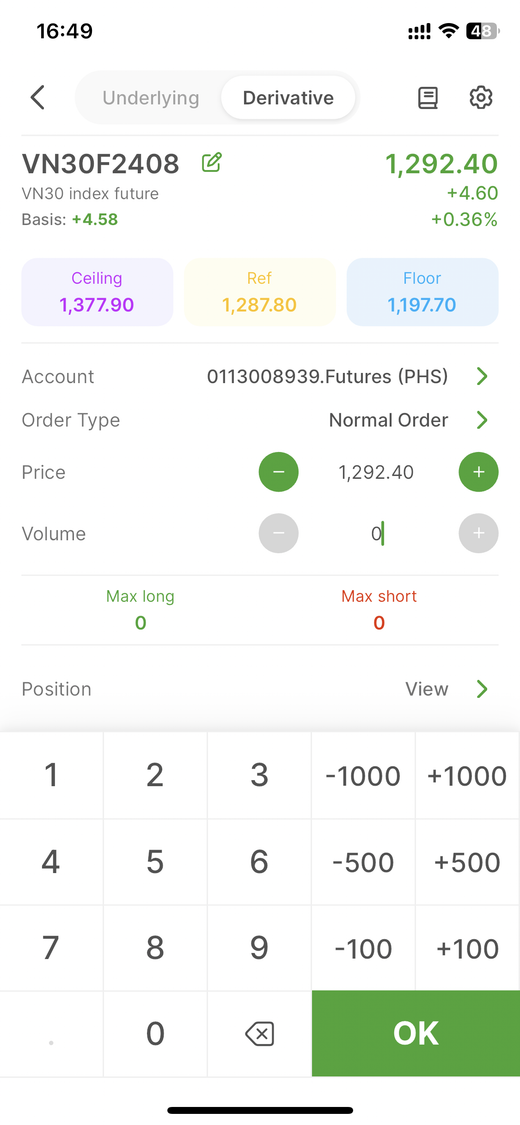This screenshot has height=1125, width=520.
Task: Switch to the Underlying tab
Action: pyautogui.click(x=151, y=98)
